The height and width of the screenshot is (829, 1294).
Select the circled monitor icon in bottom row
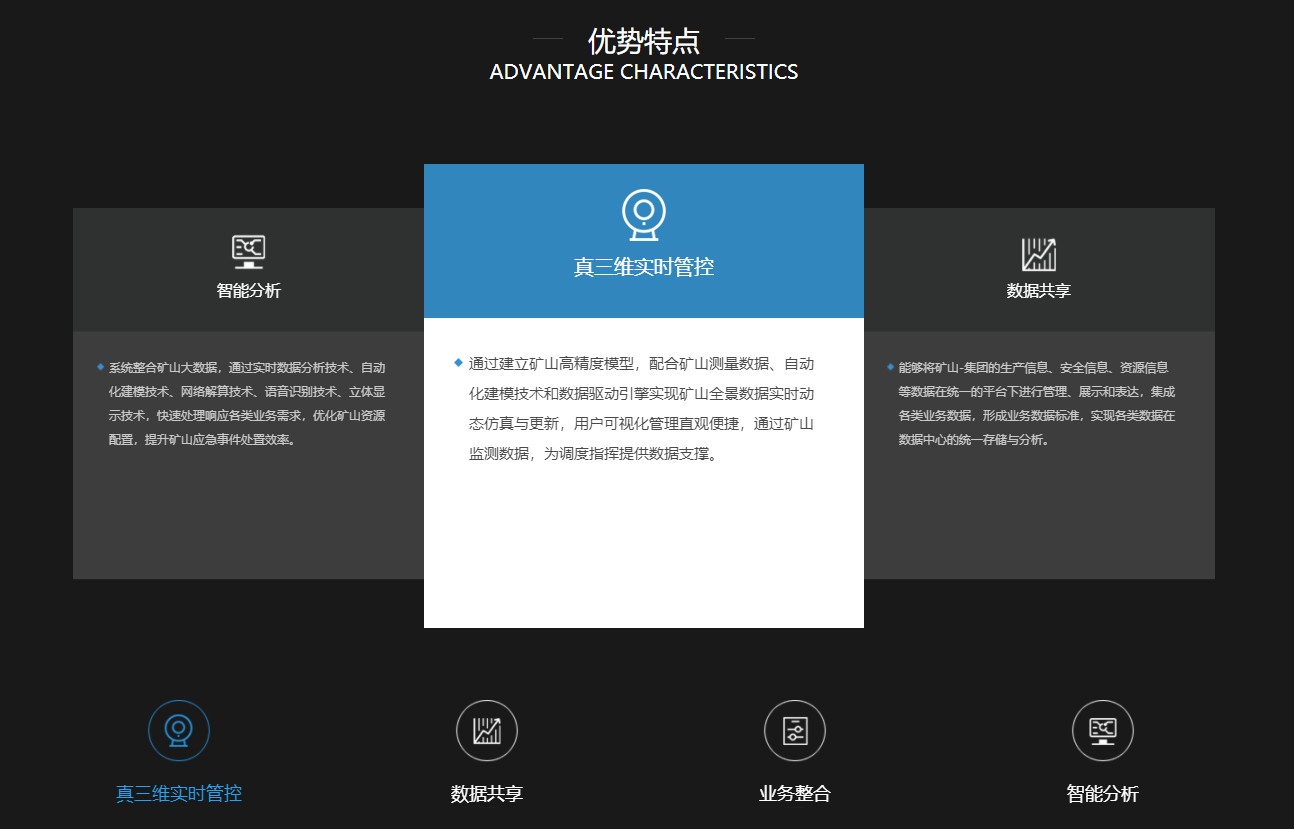[1103, 731]
